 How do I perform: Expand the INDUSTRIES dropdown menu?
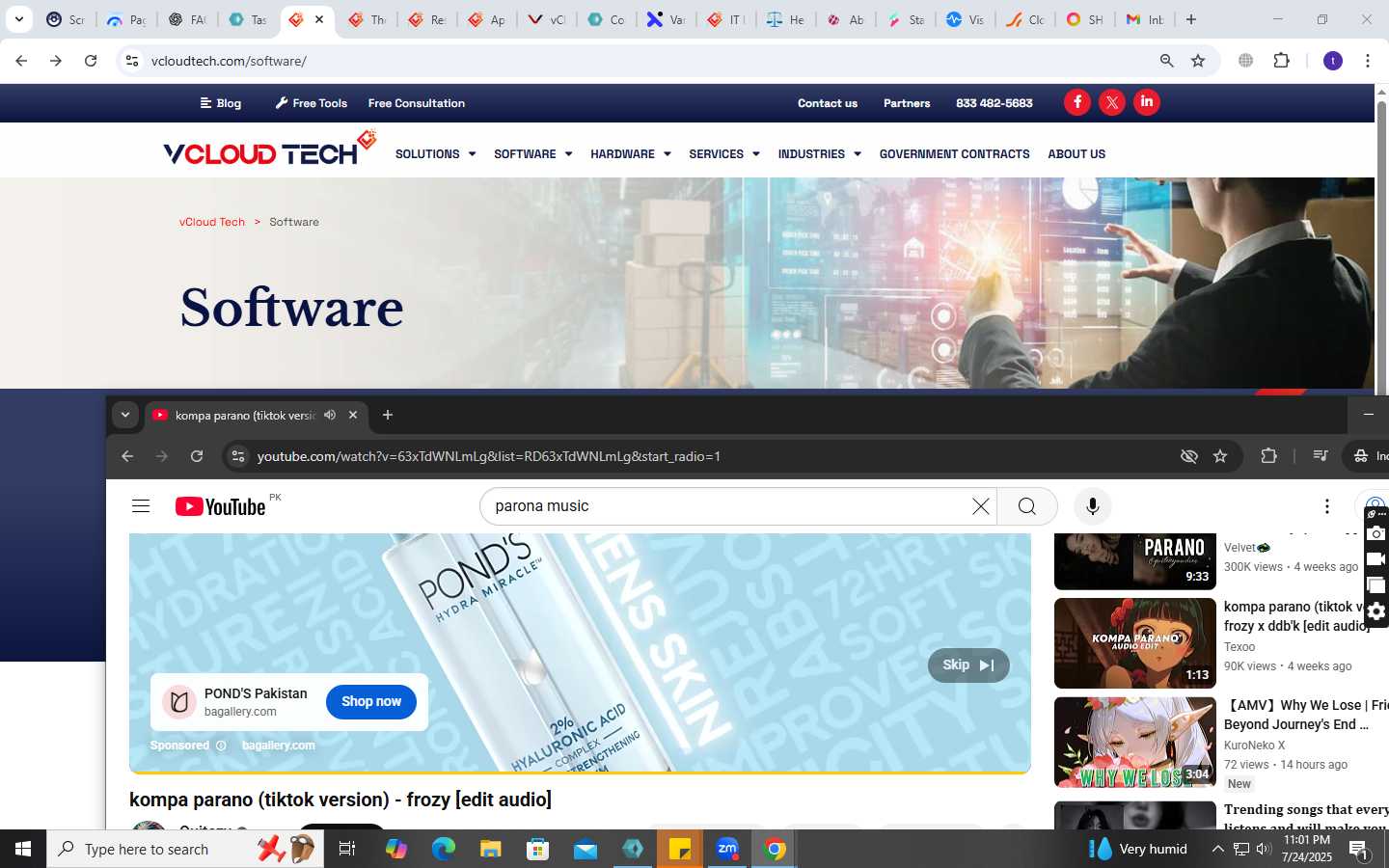pyautogui.click(x=819, y=154)
